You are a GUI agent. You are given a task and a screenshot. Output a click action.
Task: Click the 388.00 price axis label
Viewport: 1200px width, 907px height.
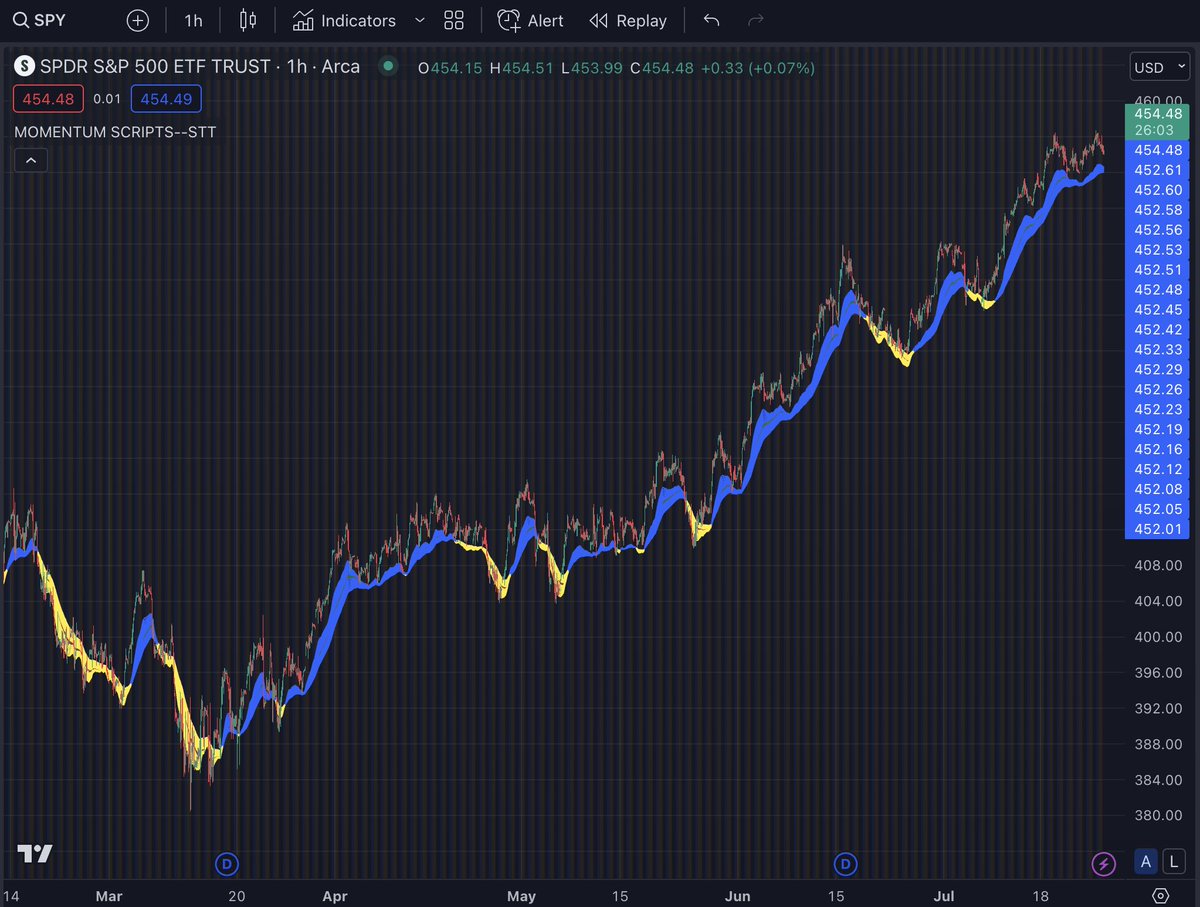(1158, 744)
